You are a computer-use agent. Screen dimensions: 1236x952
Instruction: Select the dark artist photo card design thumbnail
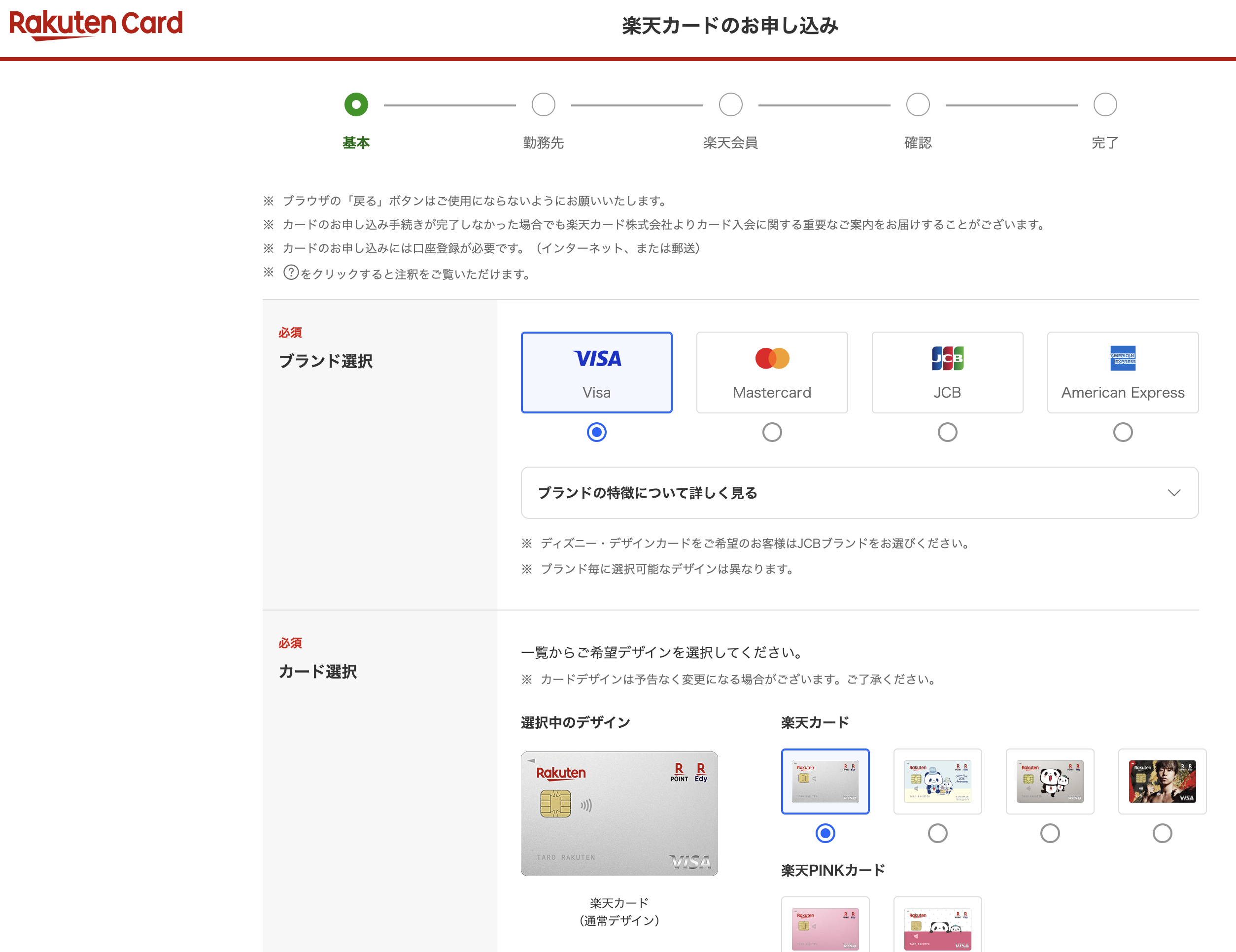click(1163, 782)
